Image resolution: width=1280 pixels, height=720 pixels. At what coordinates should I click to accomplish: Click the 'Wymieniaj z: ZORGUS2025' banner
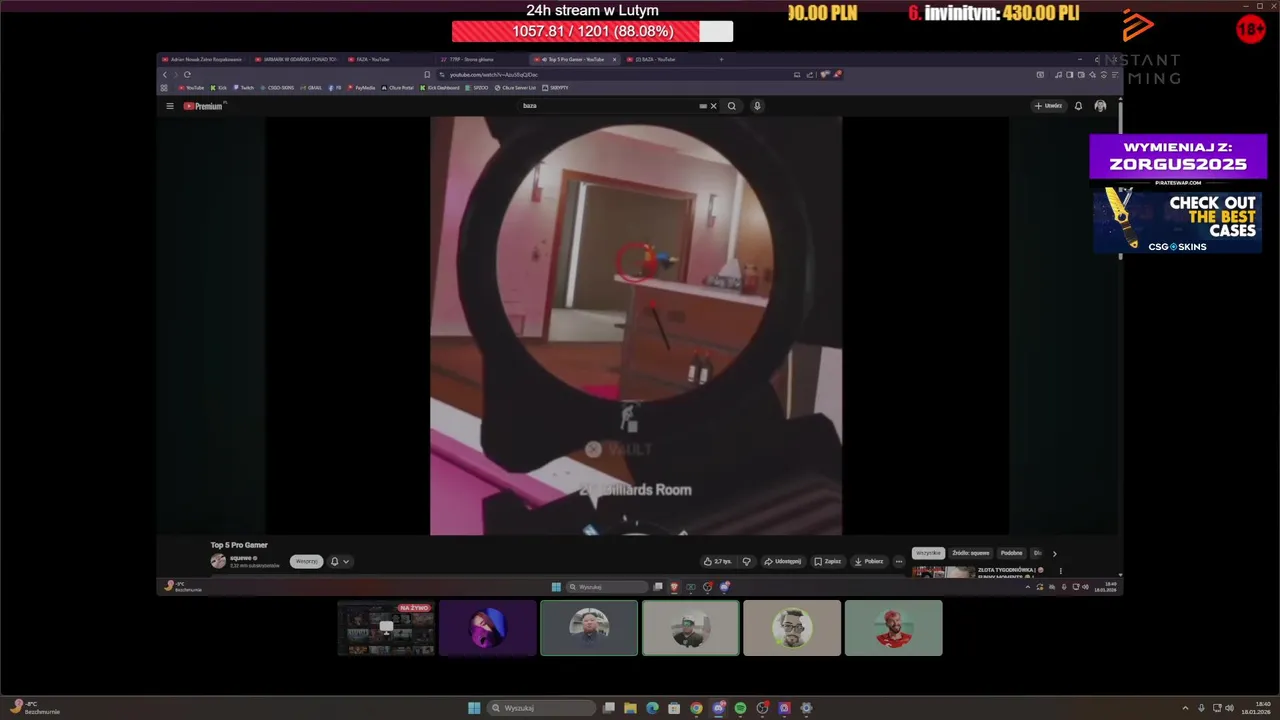pyautogui.click(x=1178, y=157)
